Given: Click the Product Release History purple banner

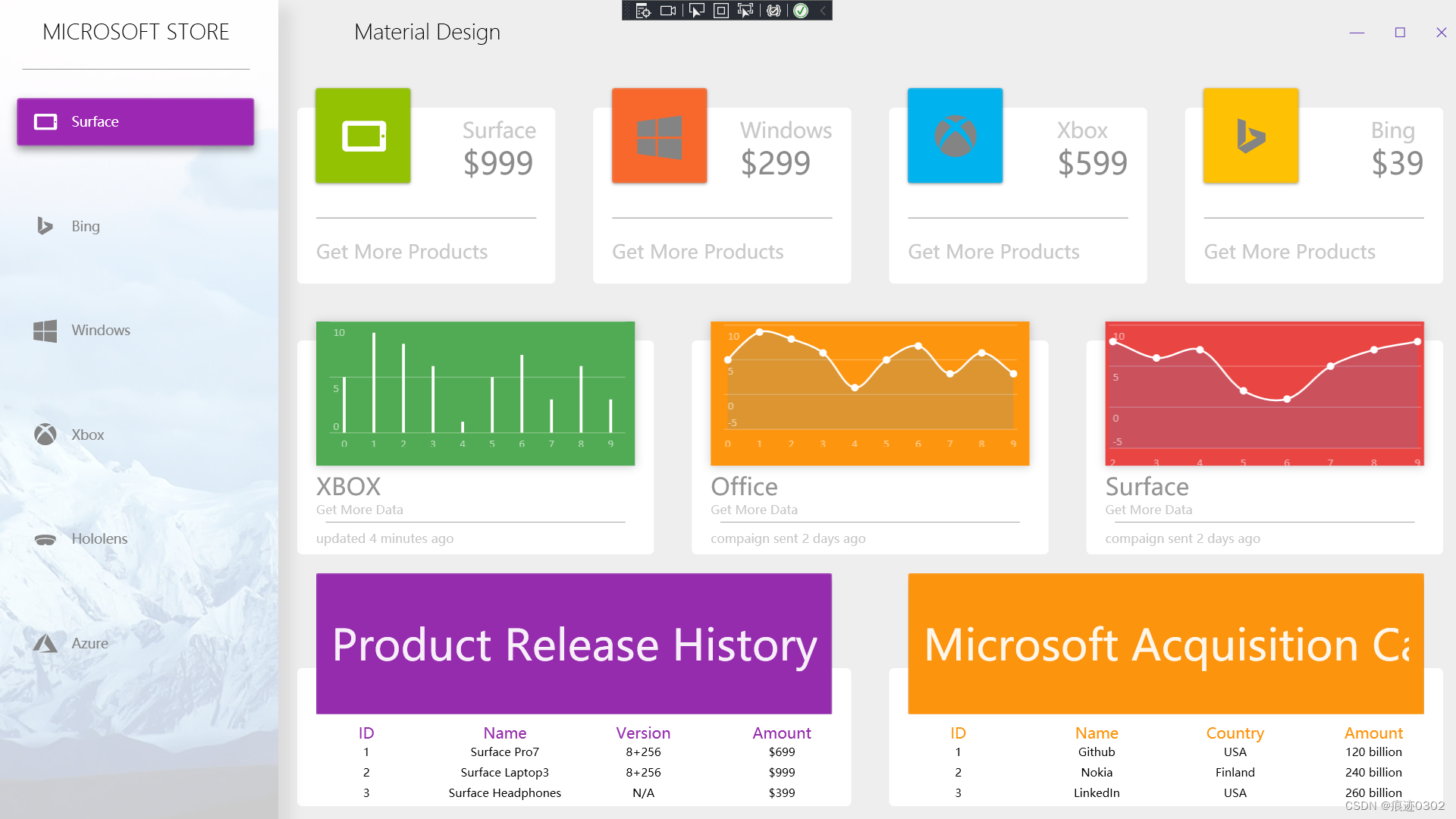Looking at the screenshot, I should pyautogui.click(x=574, y=644).
